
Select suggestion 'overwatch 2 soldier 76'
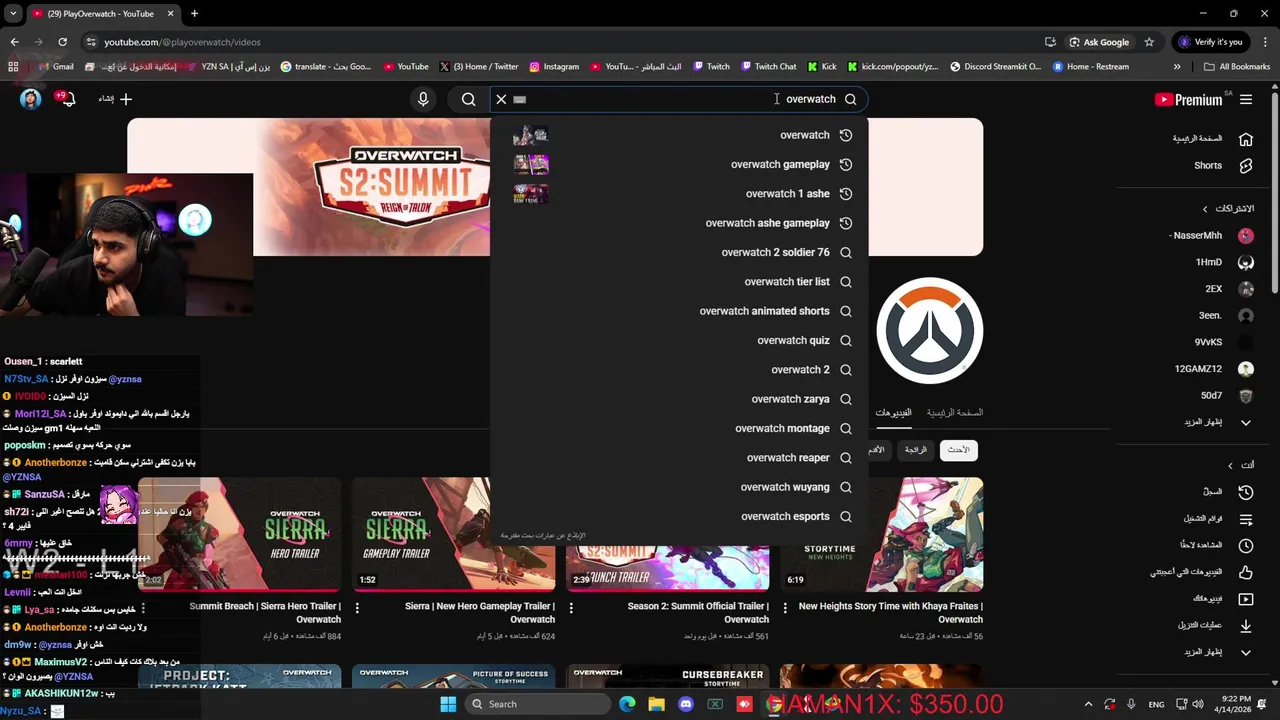tap(679, 252)
